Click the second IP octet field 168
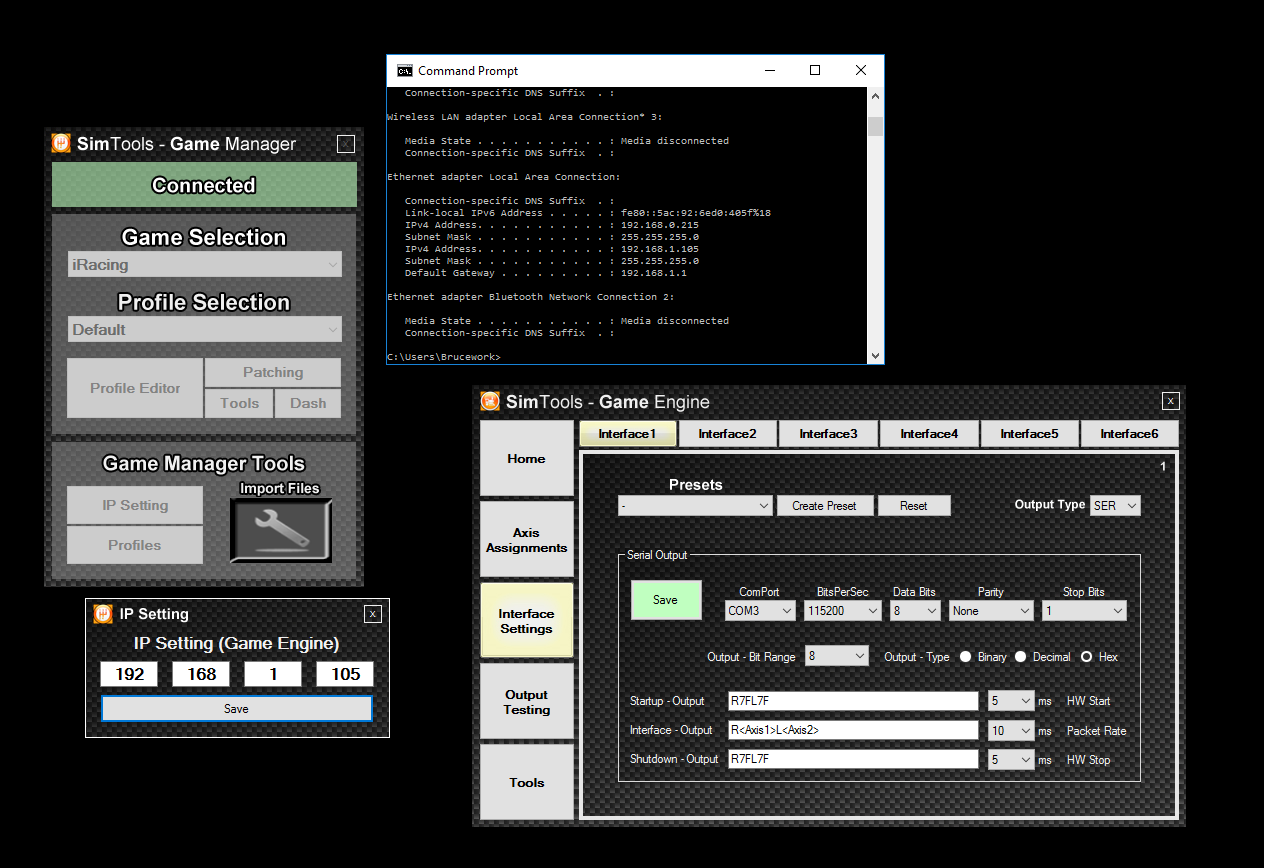Screen dimensions: 1264x868 (x=201, y=674)
